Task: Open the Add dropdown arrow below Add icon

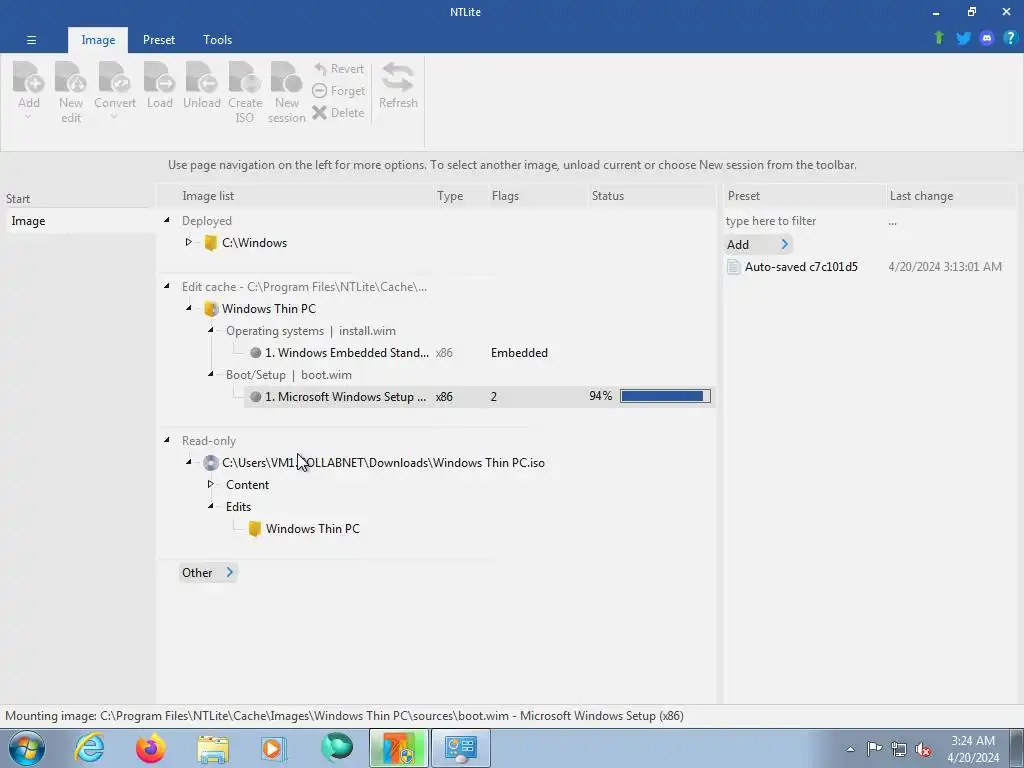Action: coord(28,118)
